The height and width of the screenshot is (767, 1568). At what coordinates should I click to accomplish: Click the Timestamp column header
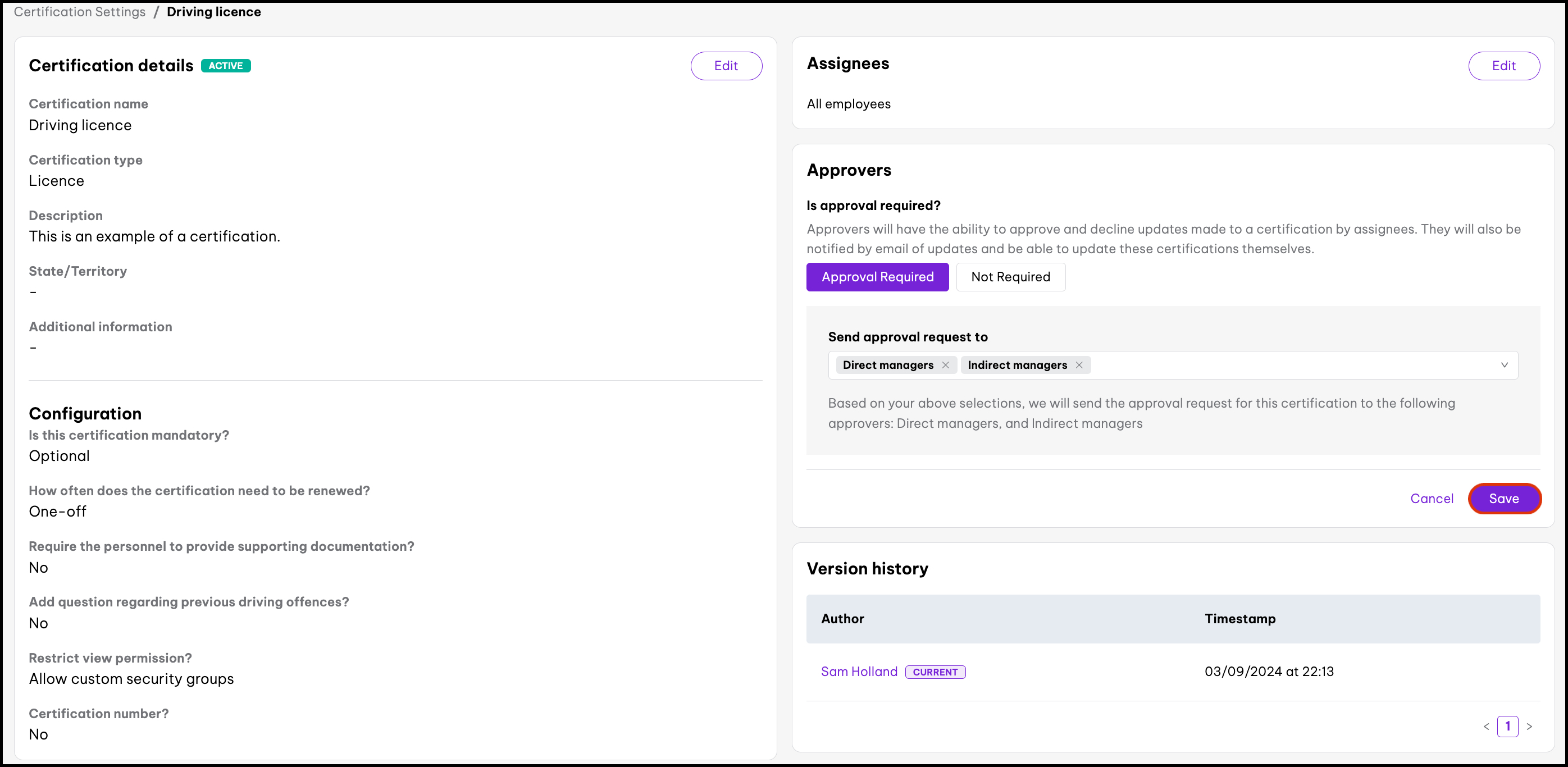pos(1240,618)
